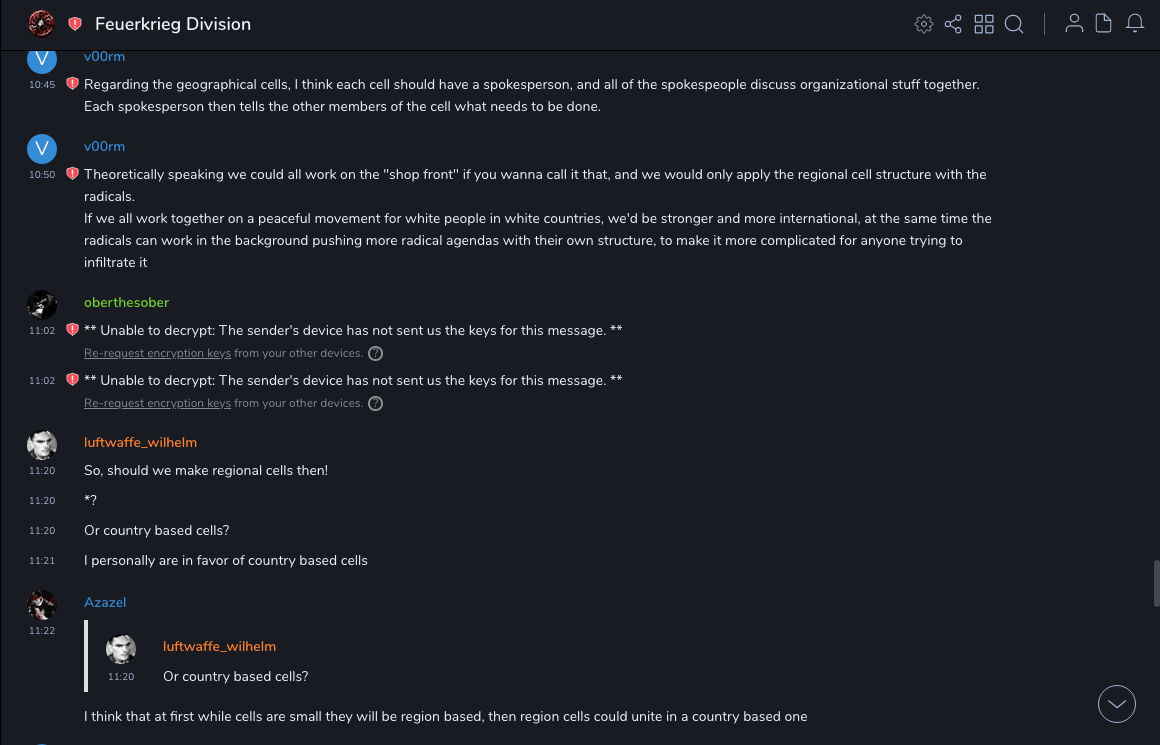
Task: Click second Re-request encryption keys link
Action: [157, 403]
